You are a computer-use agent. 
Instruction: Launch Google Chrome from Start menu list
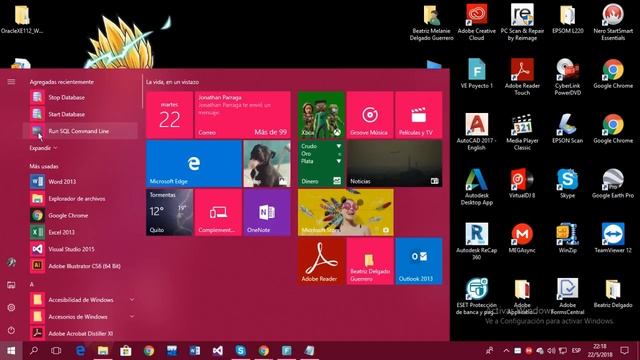(x=80, y=215)
